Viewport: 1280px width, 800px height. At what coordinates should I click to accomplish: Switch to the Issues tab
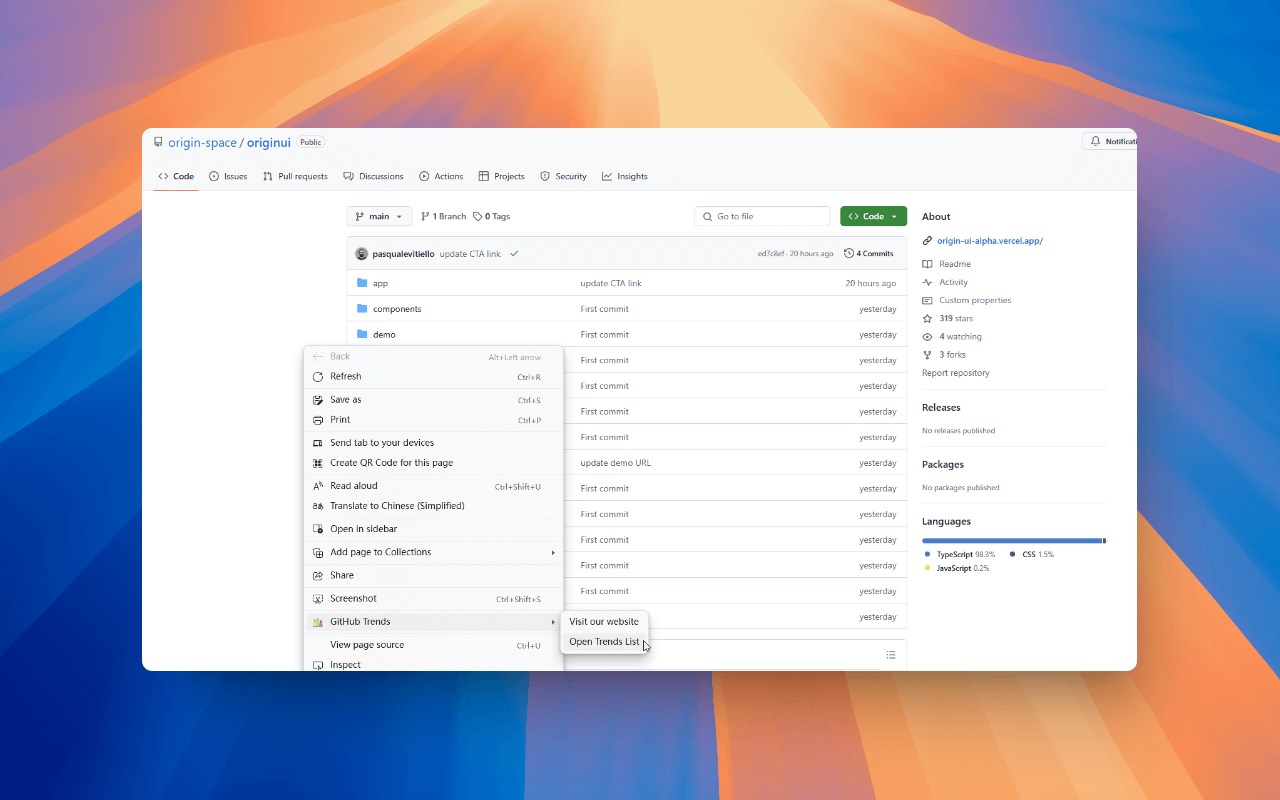[x=228, y=176]
